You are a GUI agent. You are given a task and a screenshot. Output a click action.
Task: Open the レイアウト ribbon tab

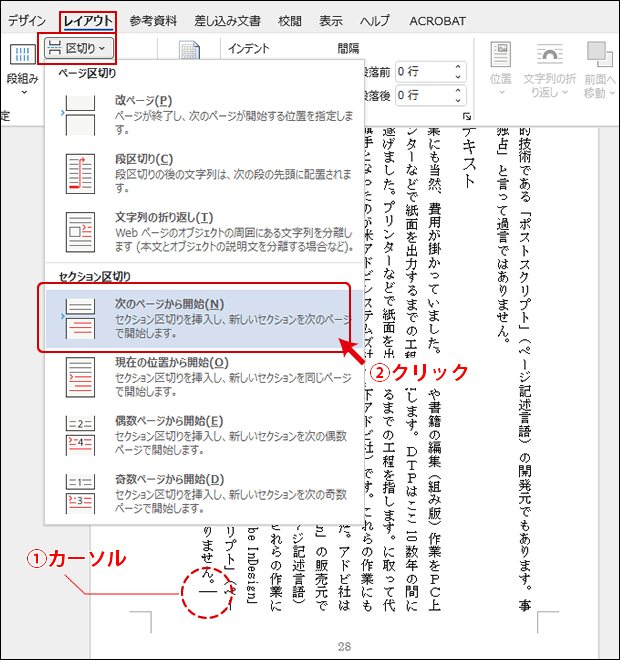88,21
